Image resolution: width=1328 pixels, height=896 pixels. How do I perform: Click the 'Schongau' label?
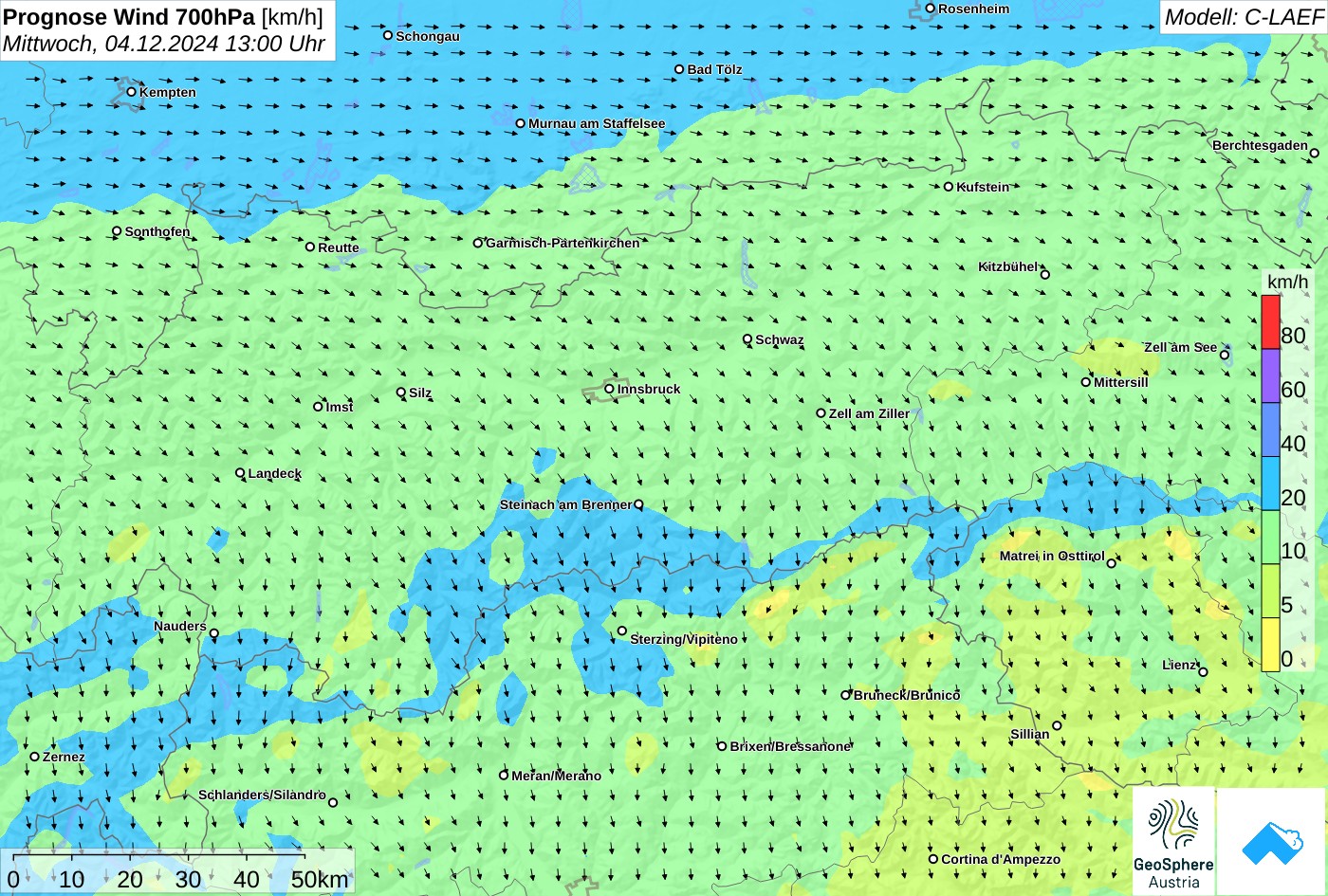pyautogui.click(x=428, y=36)
